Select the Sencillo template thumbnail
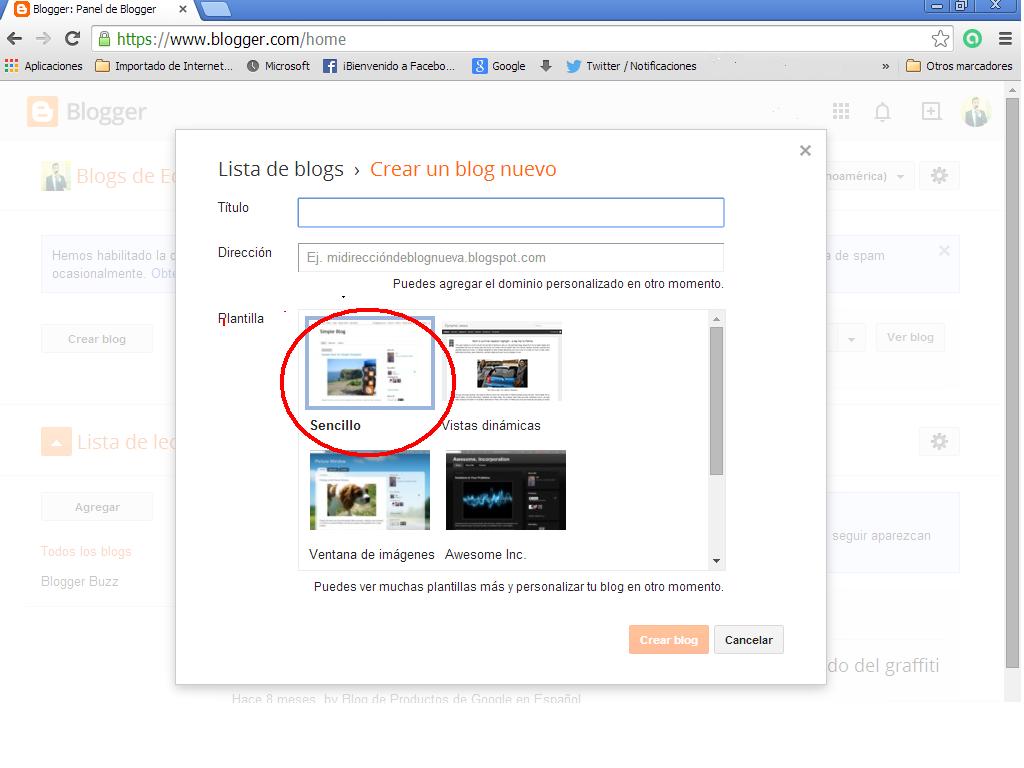The width and height of the screenshot is (1024, 768). tap(370, 363)
